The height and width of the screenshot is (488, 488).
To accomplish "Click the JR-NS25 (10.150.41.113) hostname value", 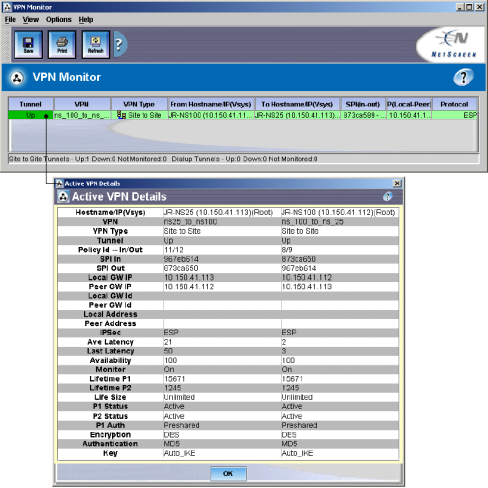I will point(219,212).
